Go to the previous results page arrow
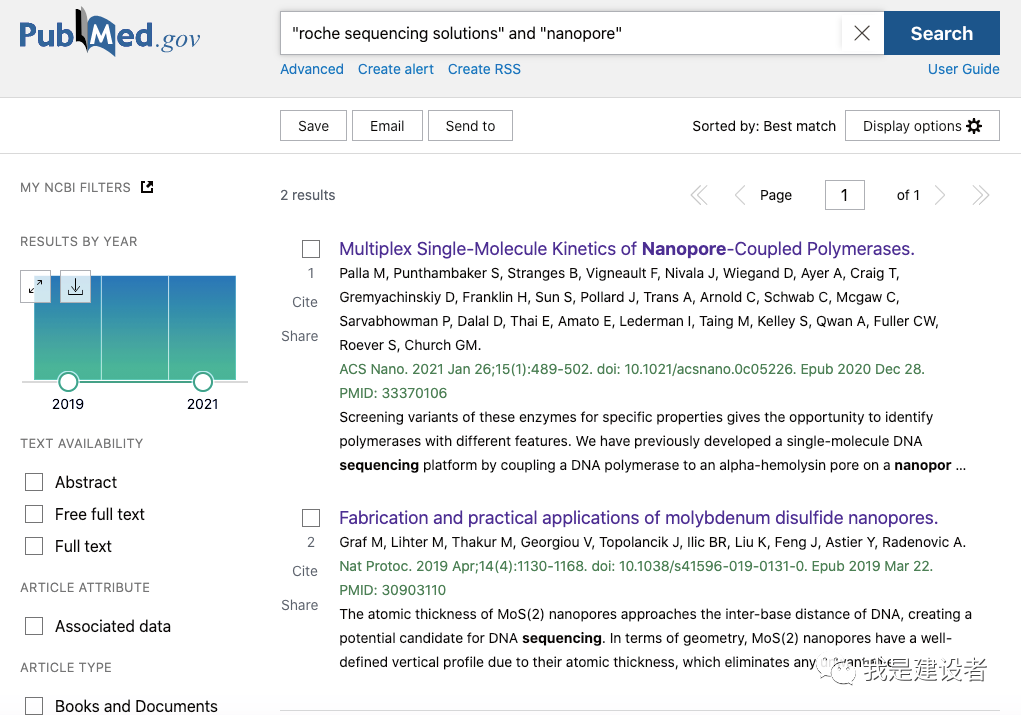The height and width of the screenshot is (715, 1021). [x=740, y=195]
